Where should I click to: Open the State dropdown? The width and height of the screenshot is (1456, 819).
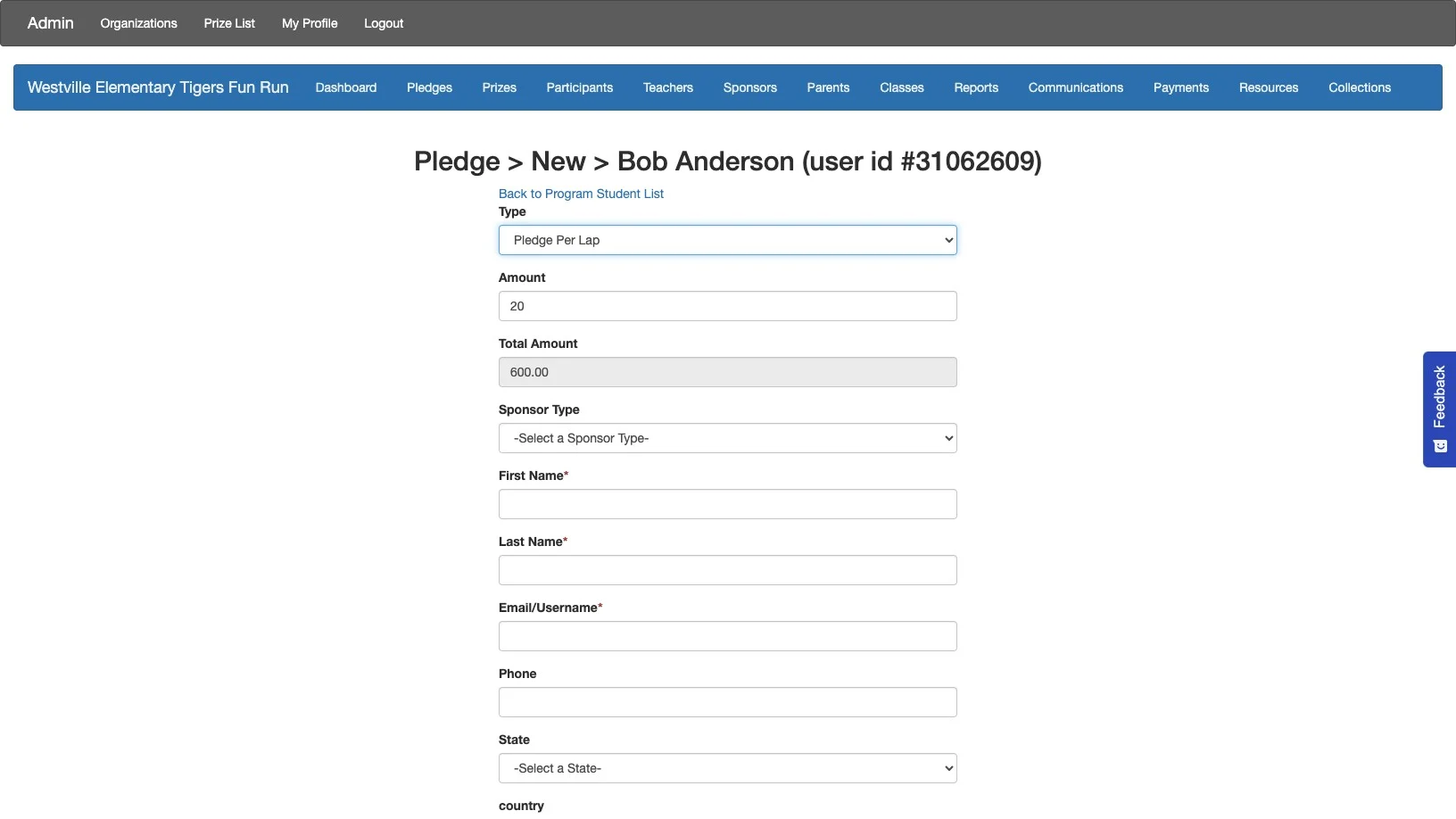click(728, 768)
